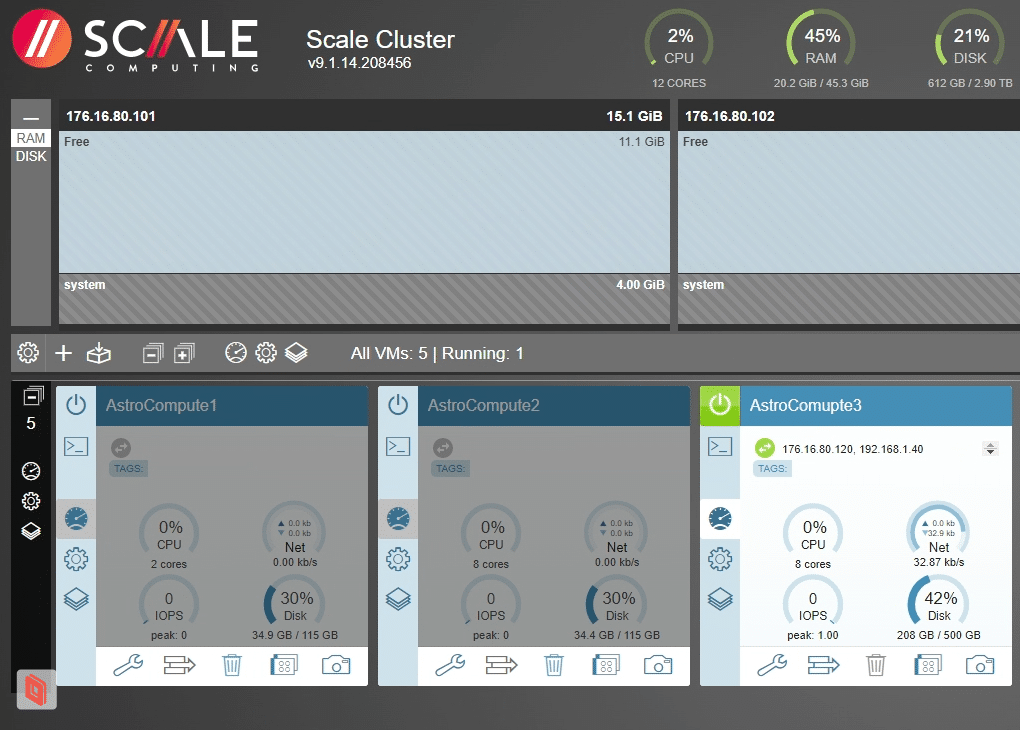The width and height of the screenshot is (1020, 730).
Task: Collapse VM group in left sidebar
Action: coord(33,396)
